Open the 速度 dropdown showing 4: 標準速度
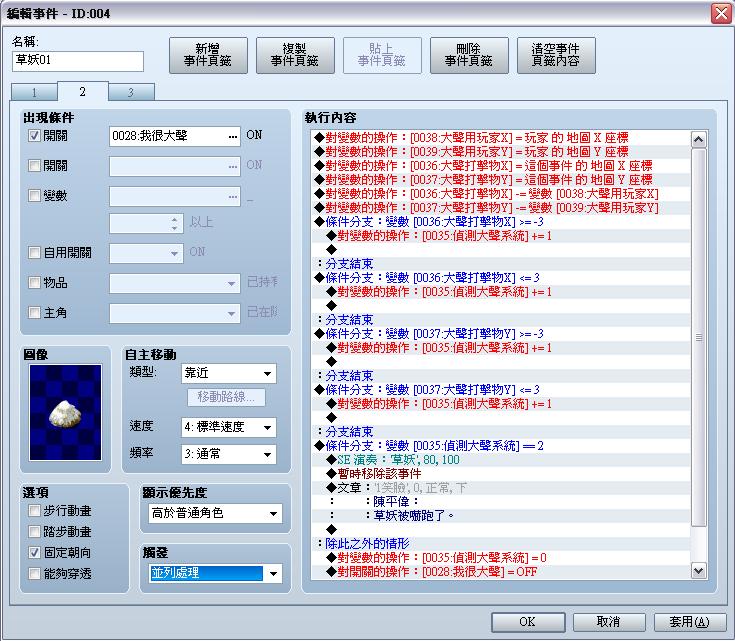This screenshot has width=735, height=641. [x=229, y=427]
